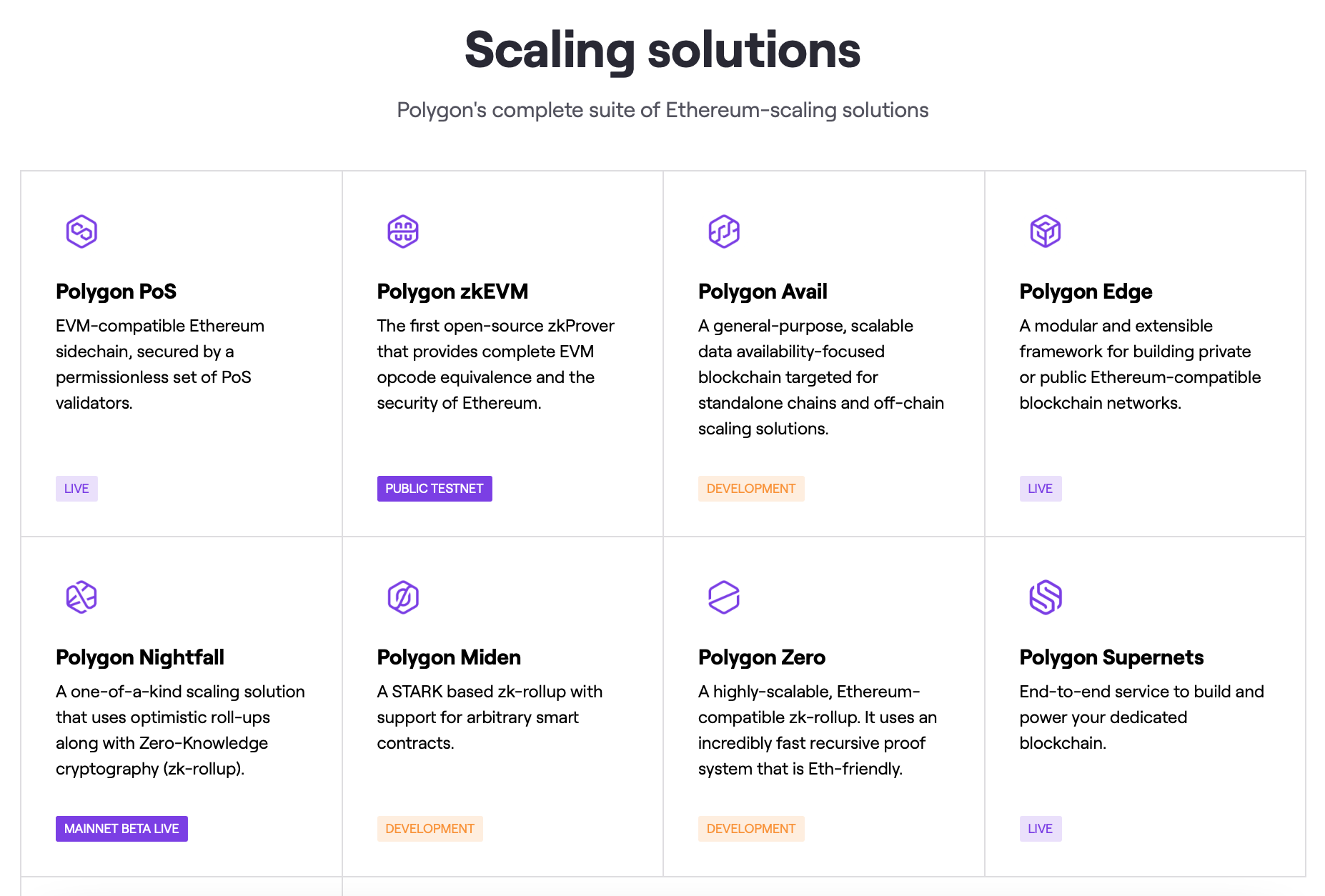Select the Polygon Supernets title

(1111, 657)
